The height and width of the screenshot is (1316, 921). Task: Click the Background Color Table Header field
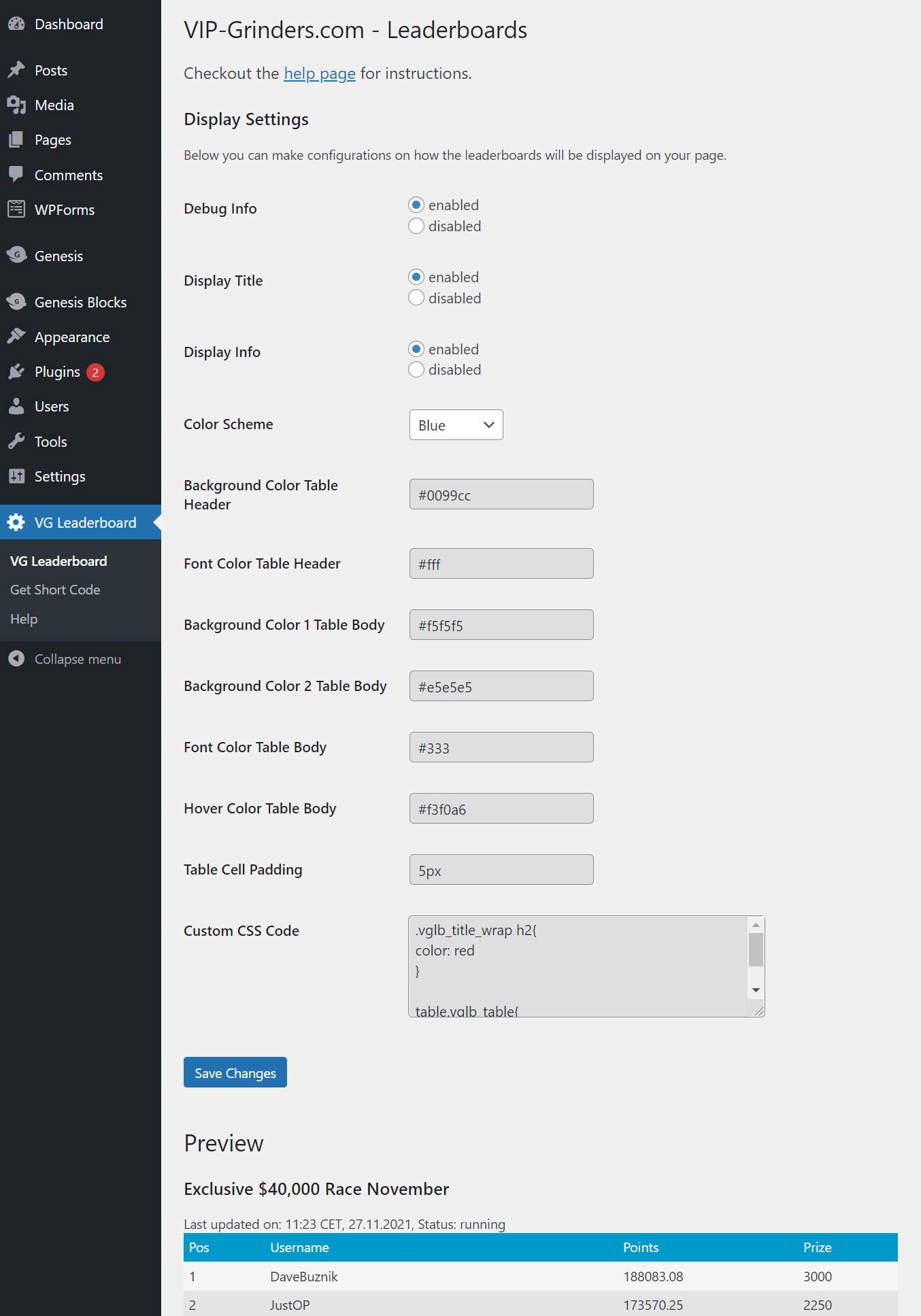501,494
